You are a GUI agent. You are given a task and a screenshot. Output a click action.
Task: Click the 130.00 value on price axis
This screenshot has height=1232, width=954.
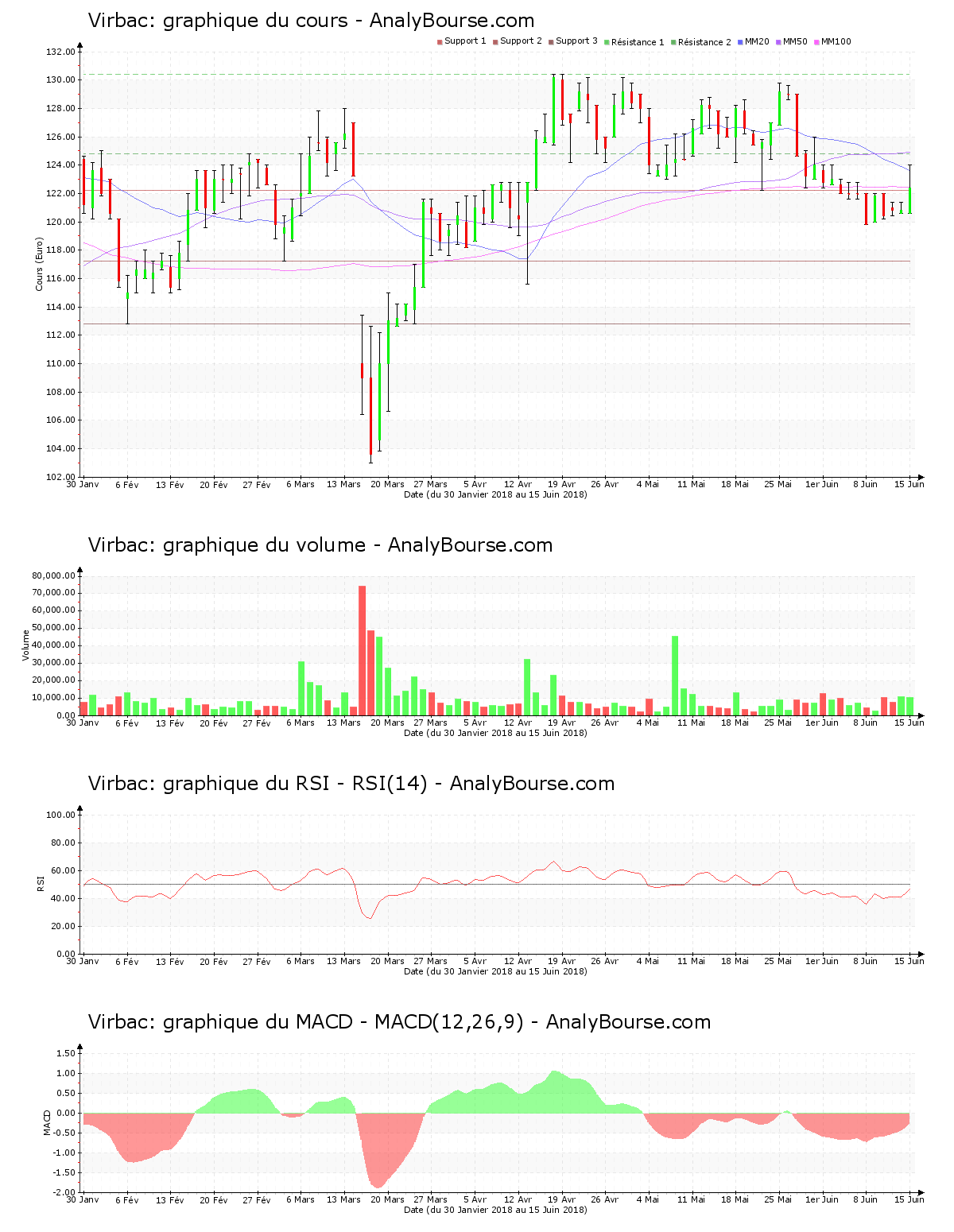coord(60,80)
